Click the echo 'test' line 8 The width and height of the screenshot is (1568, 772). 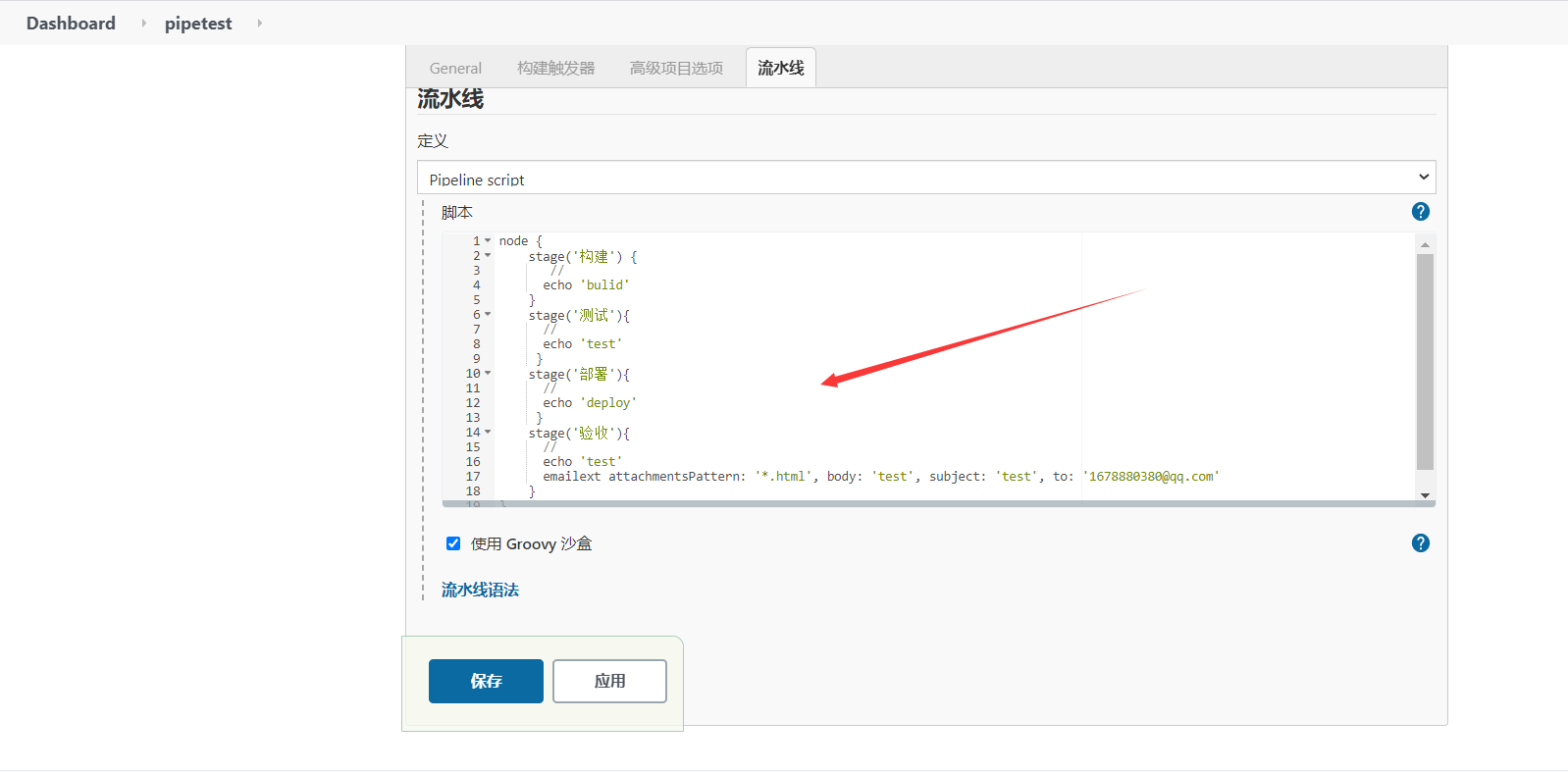[583, 343]
